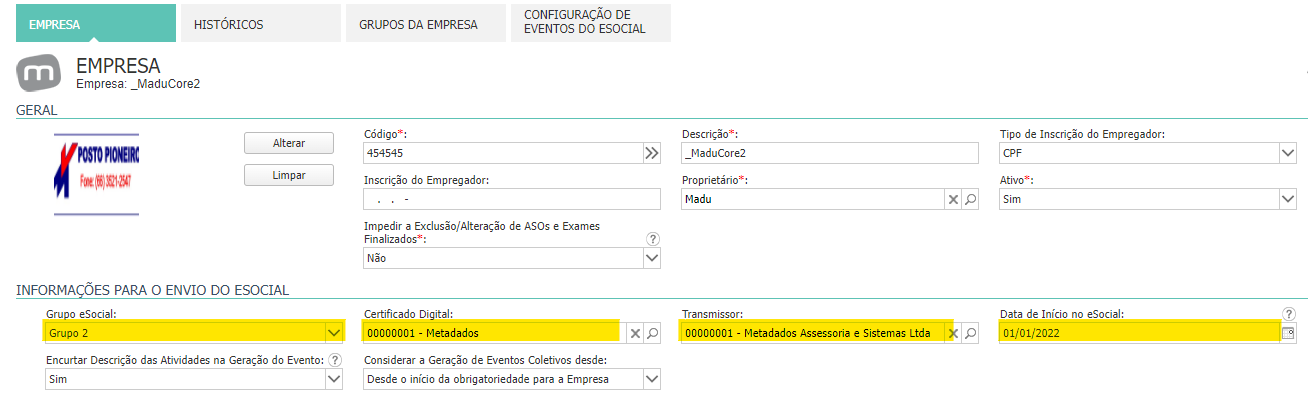Viewport: 1308px width, 397px height.
Task: Open Tipo de Inscrição do Empregador dropdown
Action: [1288, 153]
